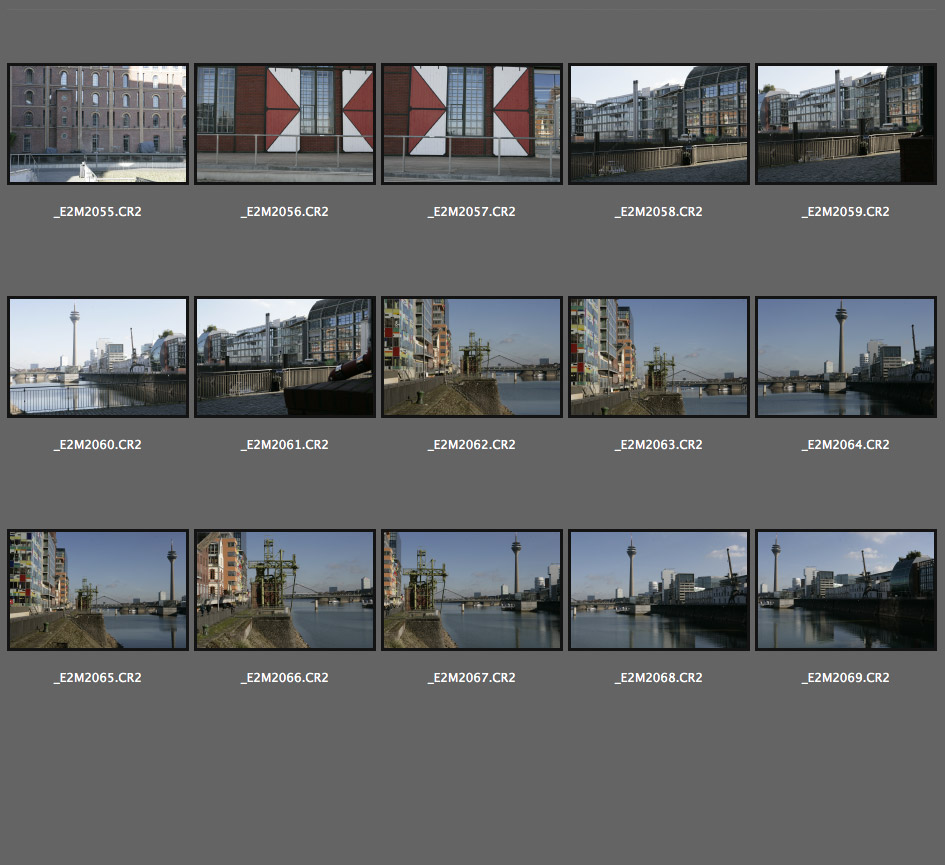945x865 pixels.
Task: Select the _E2M2062.CR2 filename label
Action: coord(471,445)
